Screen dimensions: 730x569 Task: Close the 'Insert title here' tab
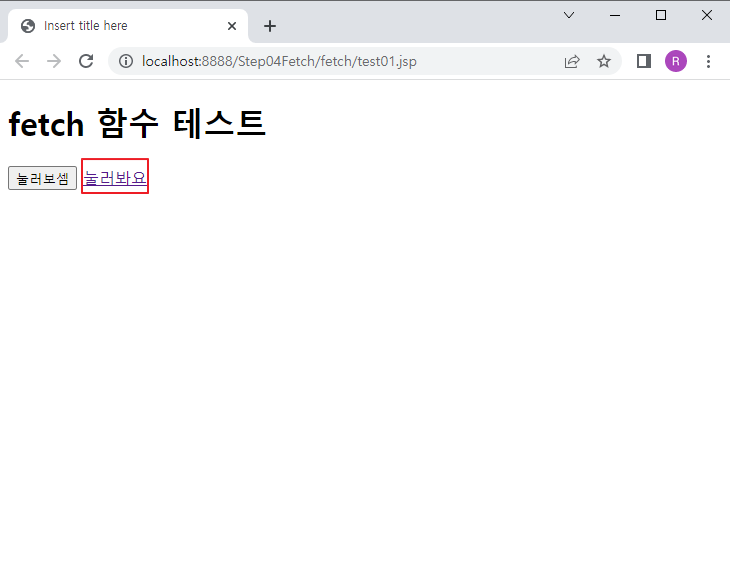click(232, 26)
